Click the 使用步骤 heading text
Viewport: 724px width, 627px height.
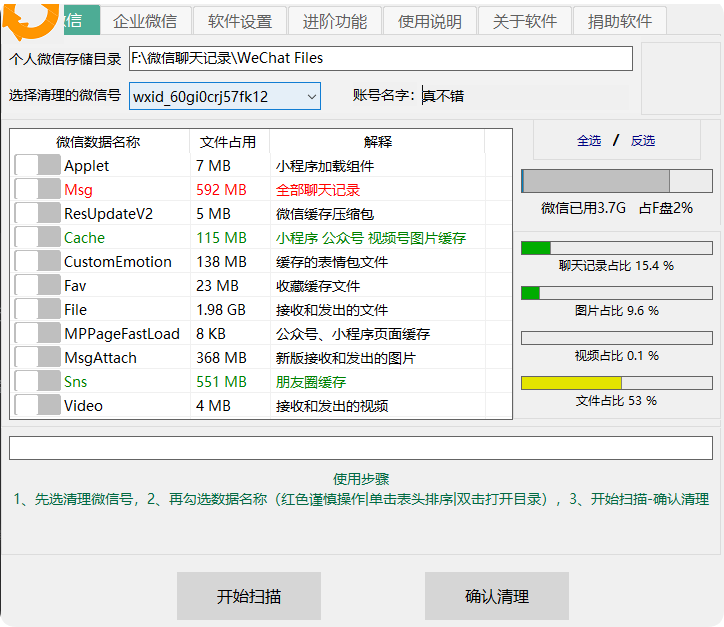(x=361, y=479)
